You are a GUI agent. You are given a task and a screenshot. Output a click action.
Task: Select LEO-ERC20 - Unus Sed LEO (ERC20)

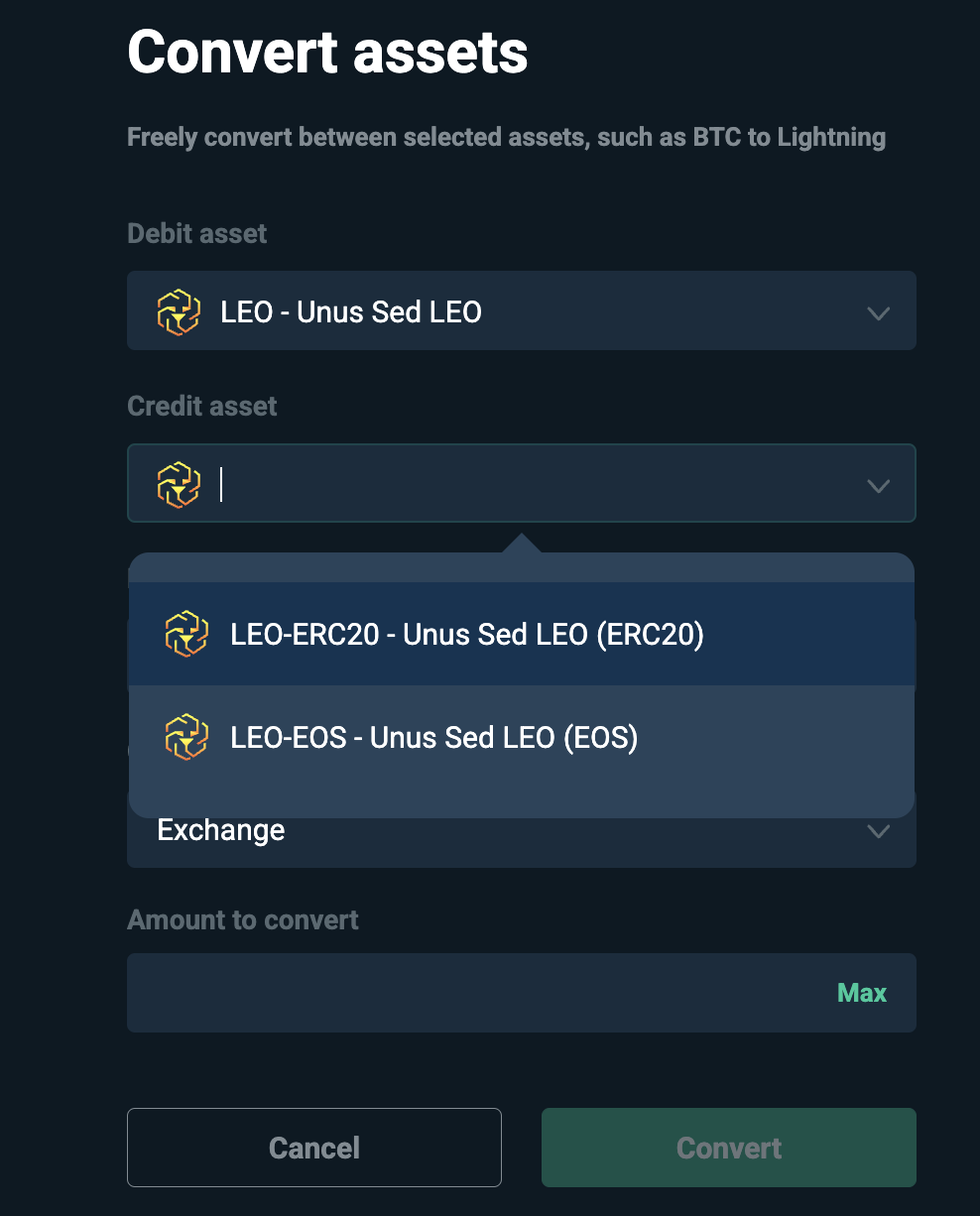click(521, 634)
